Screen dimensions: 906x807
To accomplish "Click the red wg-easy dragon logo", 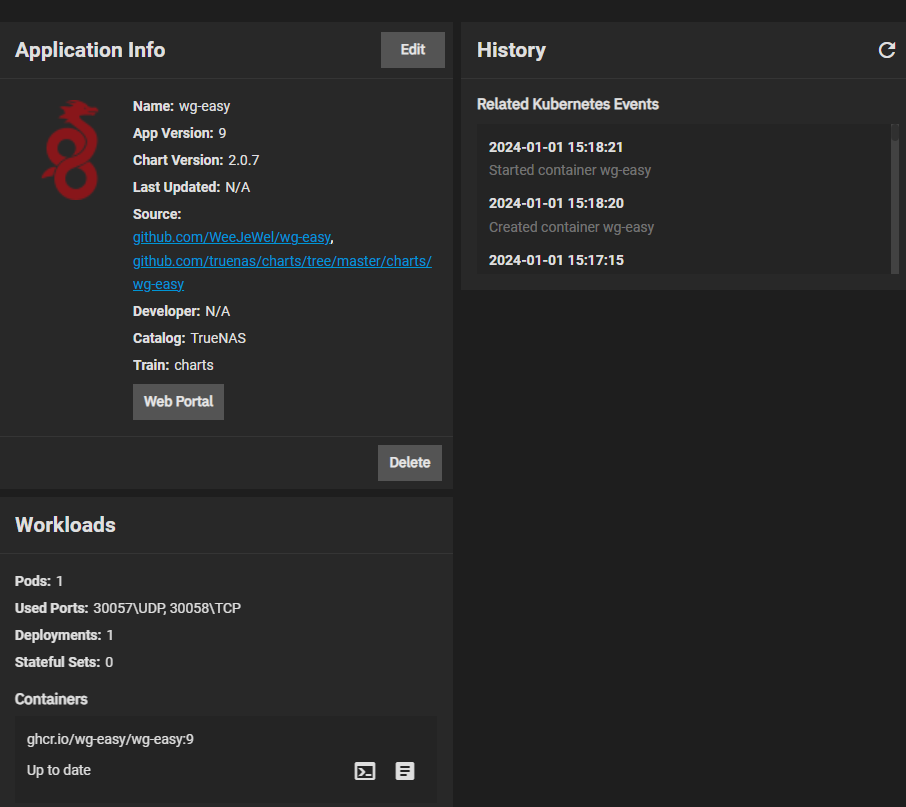I will [x=70, y=150].
